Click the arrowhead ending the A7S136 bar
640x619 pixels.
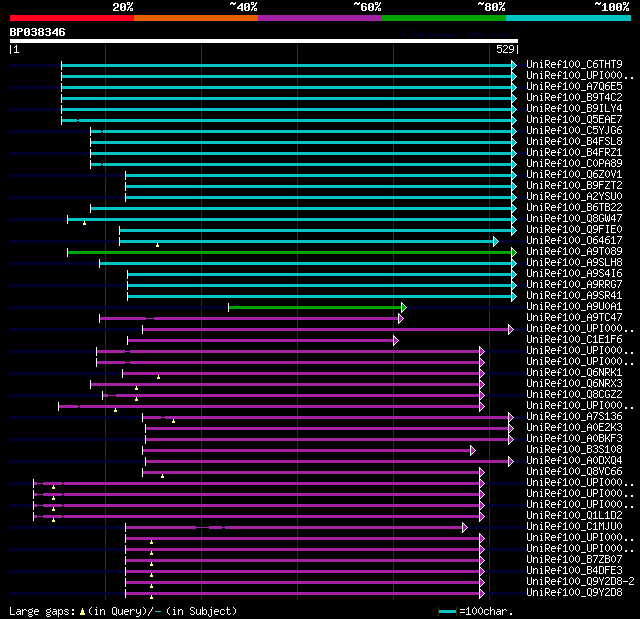(511, 417)
